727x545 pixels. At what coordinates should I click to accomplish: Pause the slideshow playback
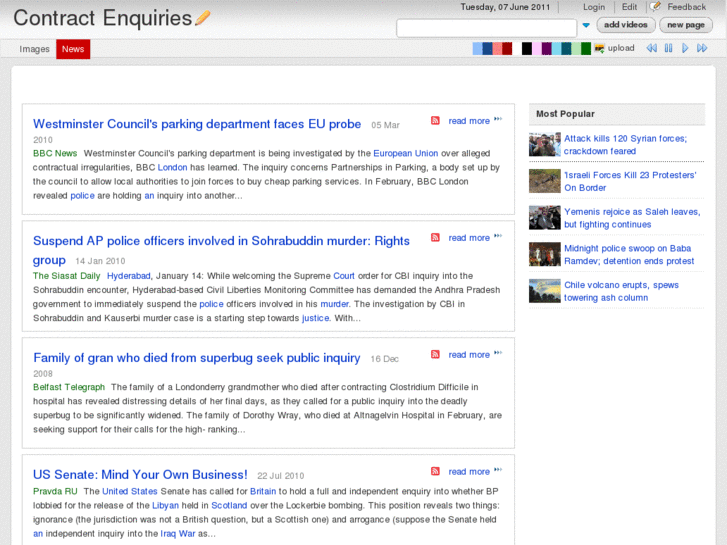click(x=668, y=48)
